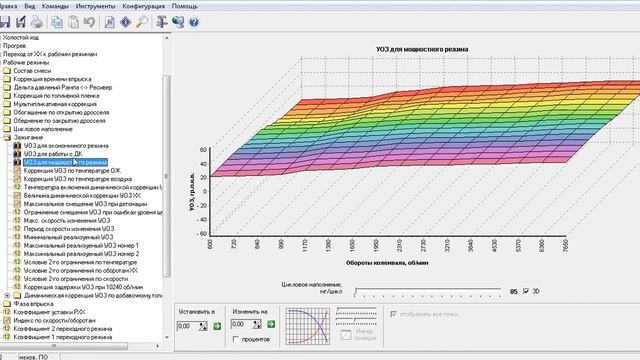Click the blue diamond info icon
The width and height of the screenshot is (640, 360).
click(125, 22)
